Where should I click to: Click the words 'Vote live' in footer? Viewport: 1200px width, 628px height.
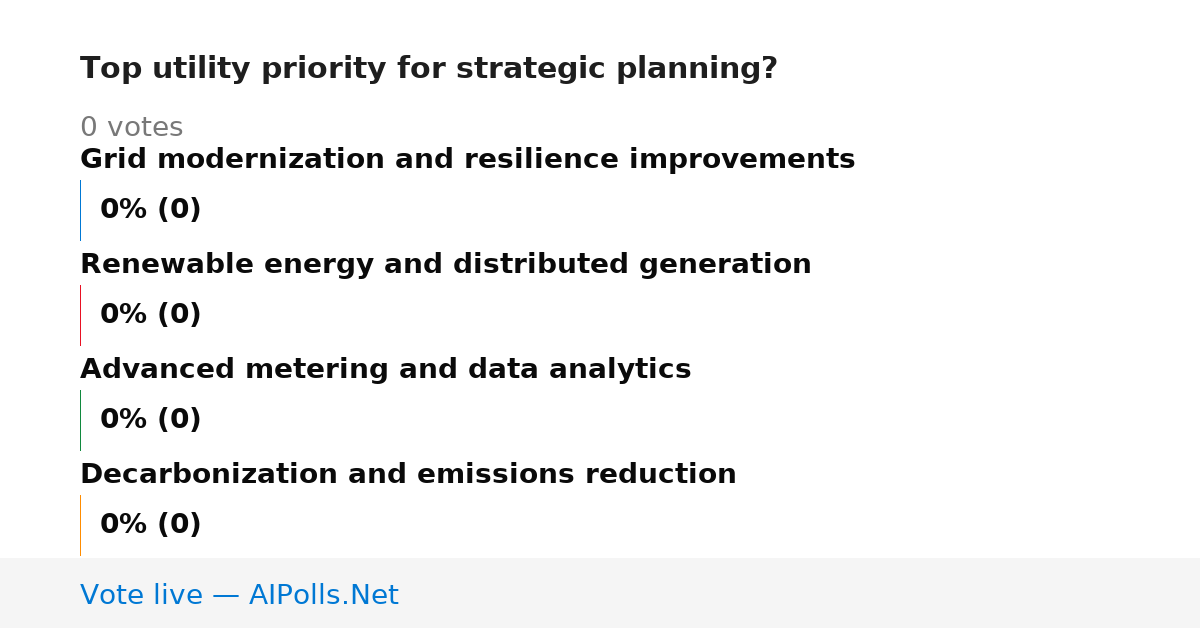point(141,596)
